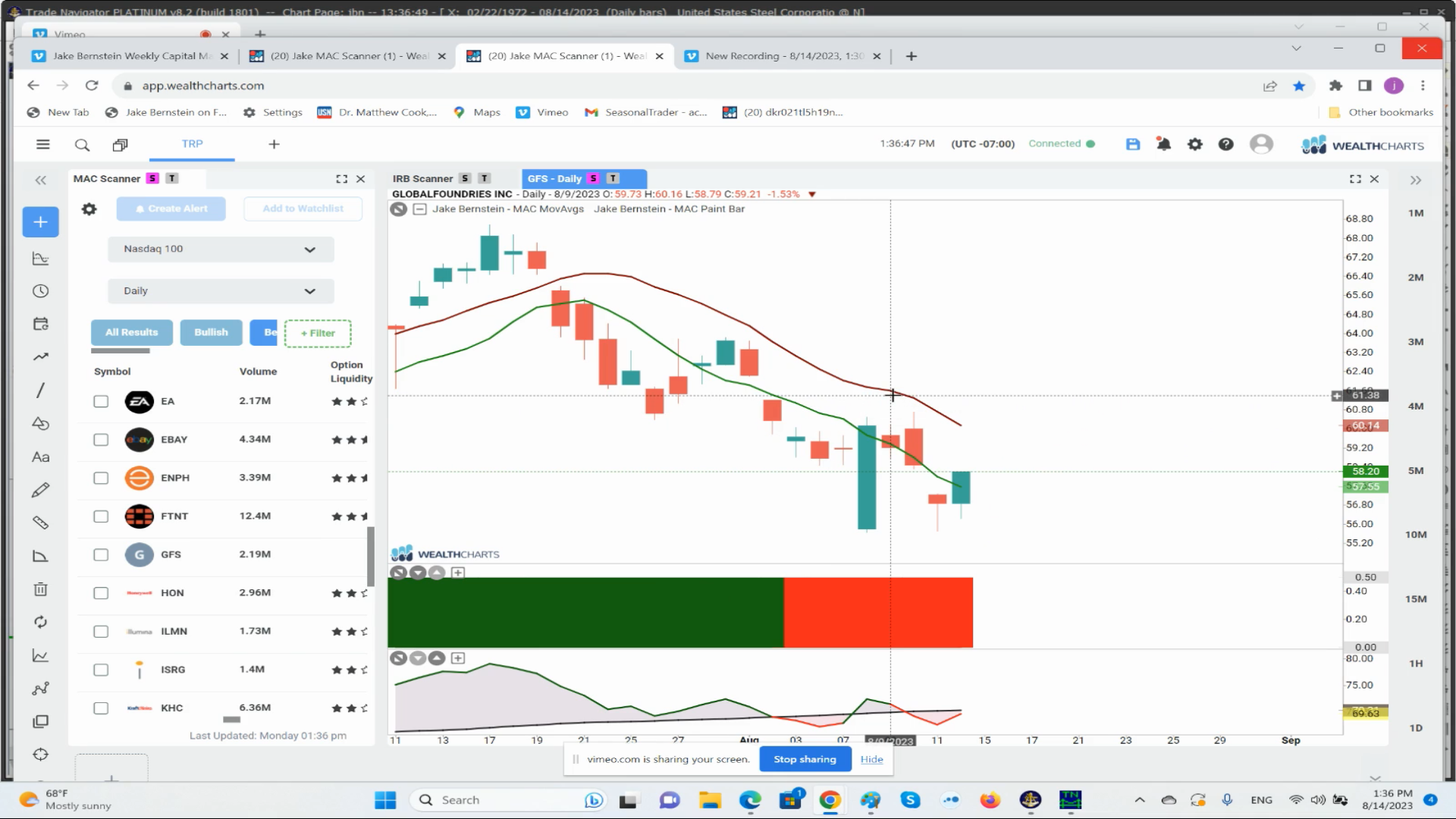Collapse the left panel with double chevron

coord(41,180)
